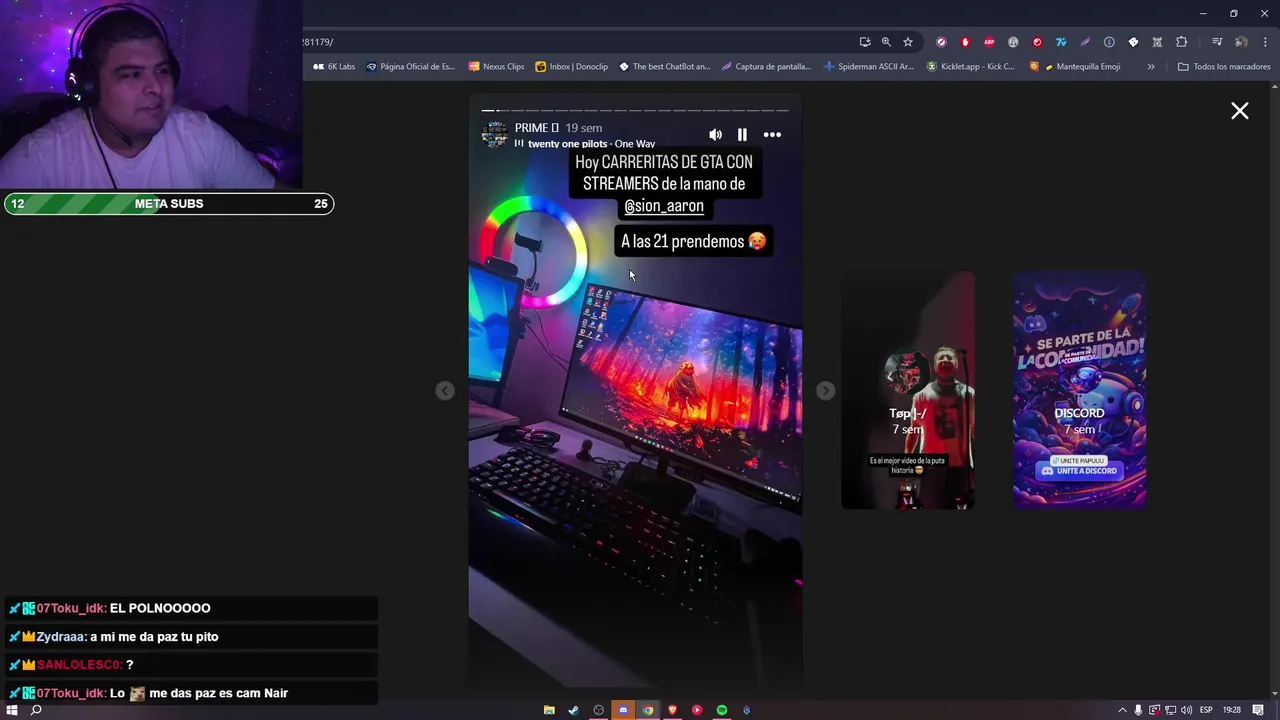Open the Kicklet.app bookmark
The image size is (1280, 720).
(970, 67)
